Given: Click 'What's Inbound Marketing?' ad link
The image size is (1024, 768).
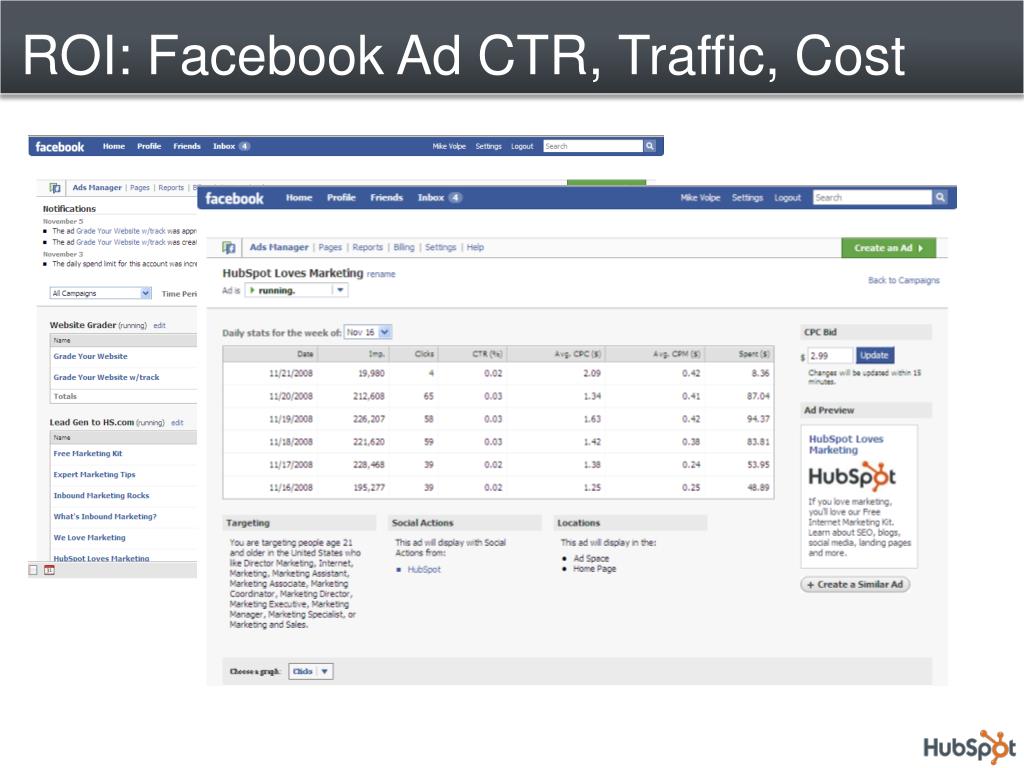Looking at the screenshot, I should (x=105, y=517).
